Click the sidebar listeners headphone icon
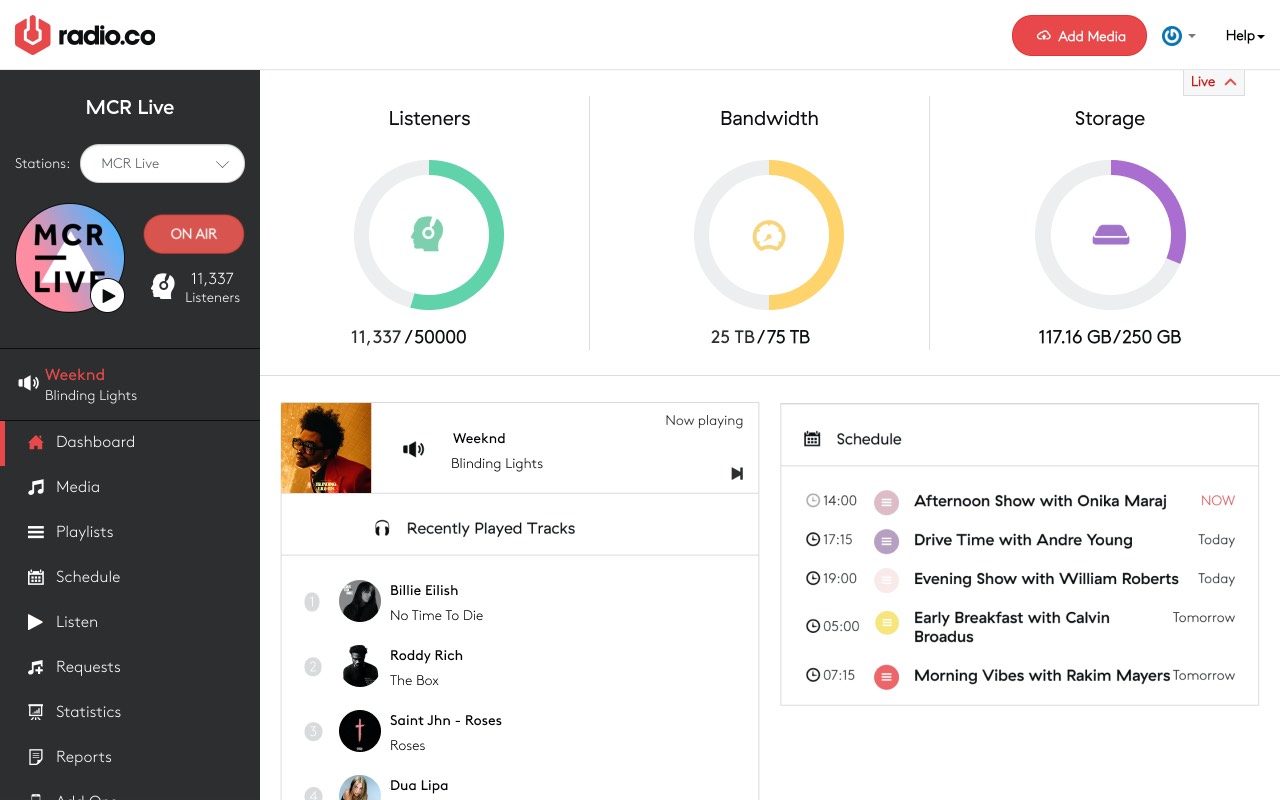Screen dimensions: 1280x800 (x=163, y=287)
